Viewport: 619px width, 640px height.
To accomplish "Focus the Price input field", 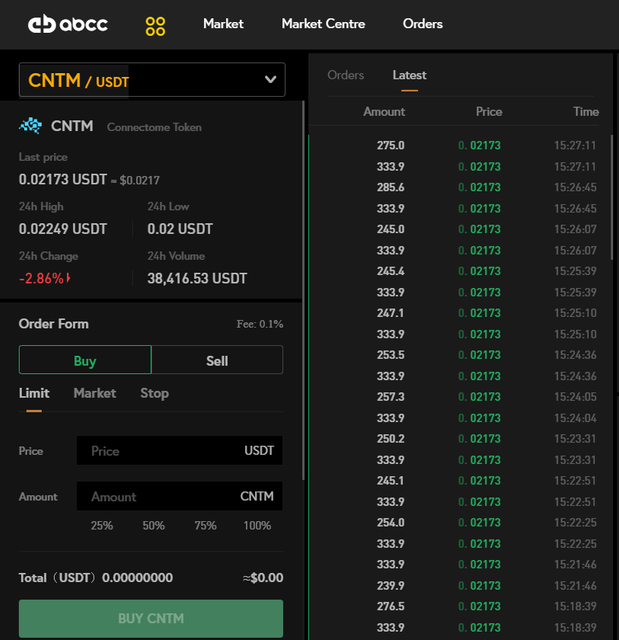I will [x=180, y=451].
